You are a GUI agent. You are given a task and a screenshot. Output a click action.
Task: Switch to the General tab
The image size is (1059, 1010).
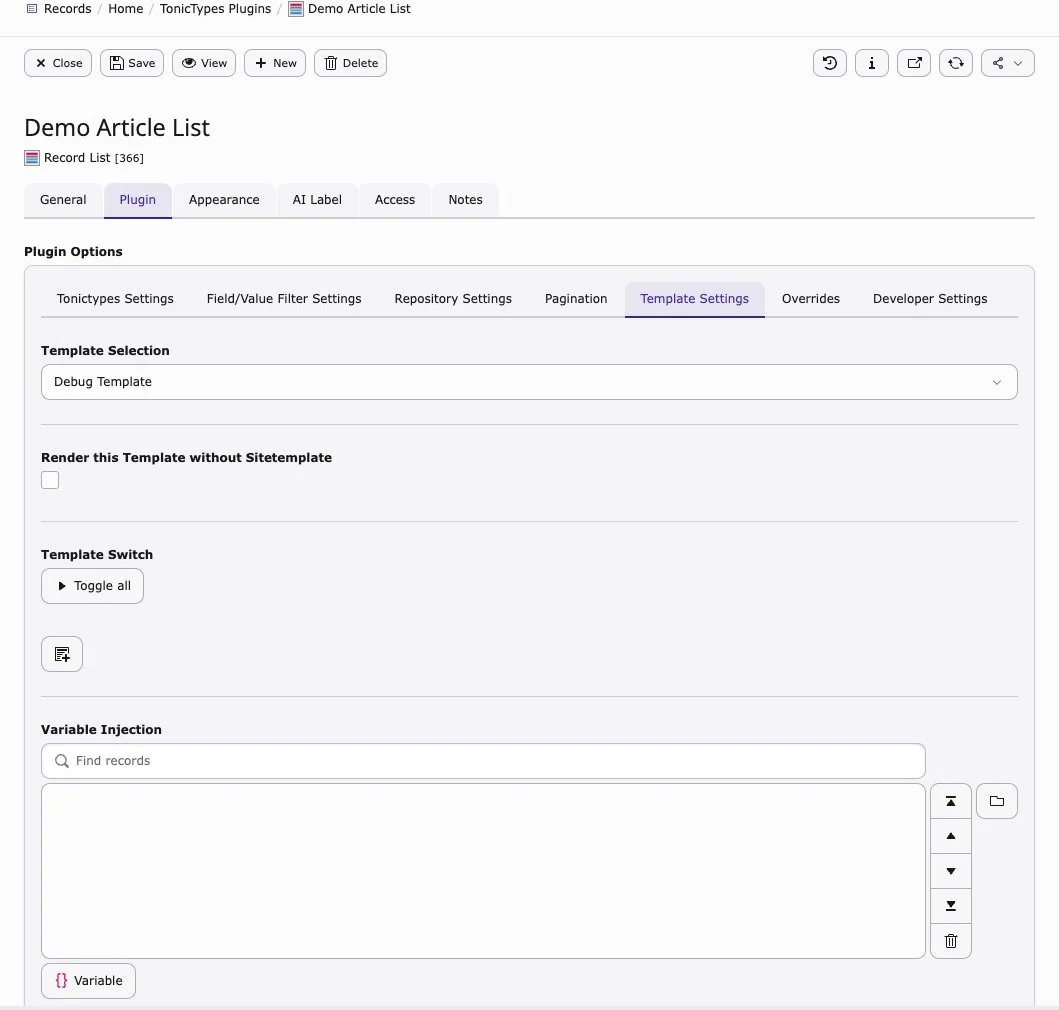pos(63,200)
